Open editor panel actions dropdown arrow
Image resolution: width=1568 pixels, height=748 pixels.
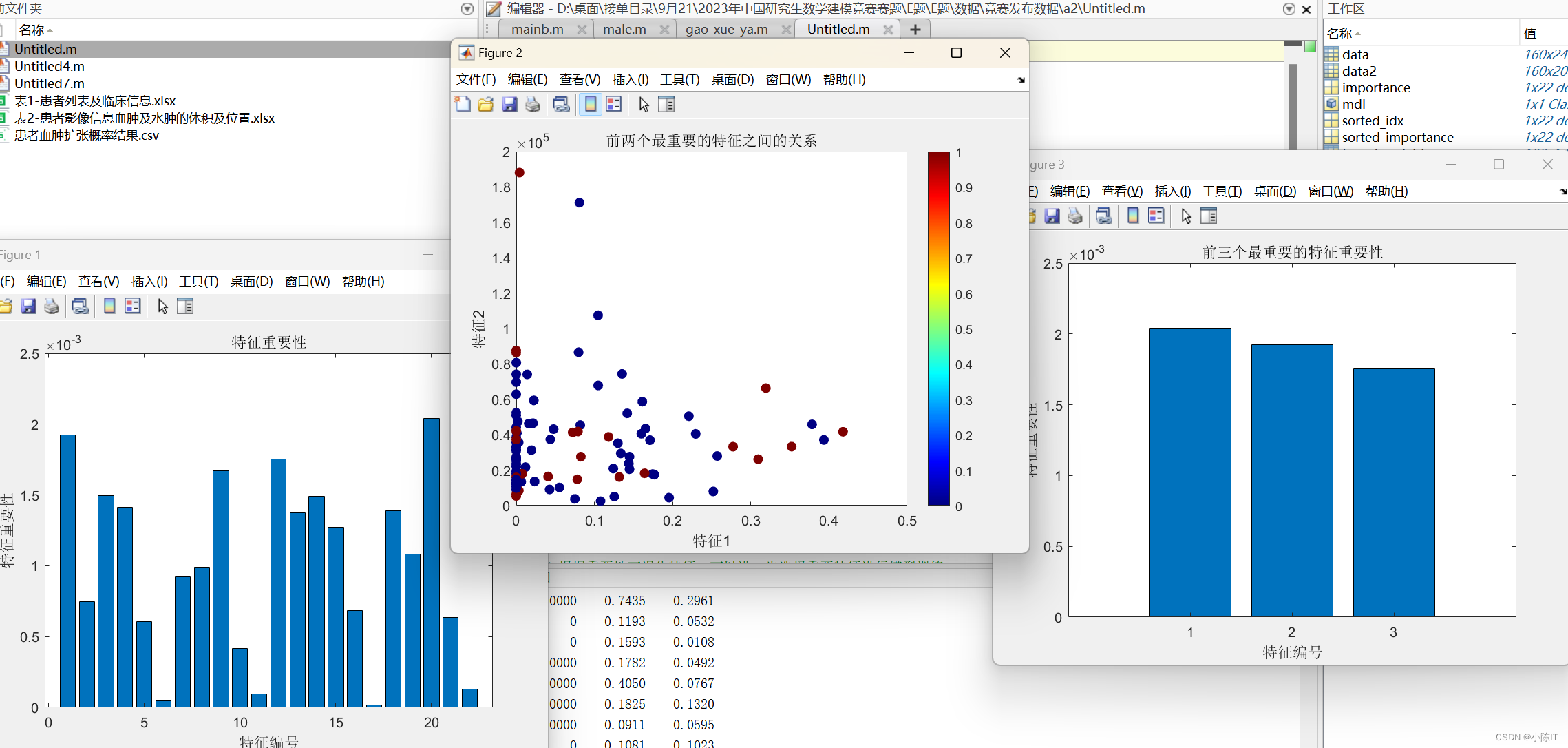(1289, 9)
